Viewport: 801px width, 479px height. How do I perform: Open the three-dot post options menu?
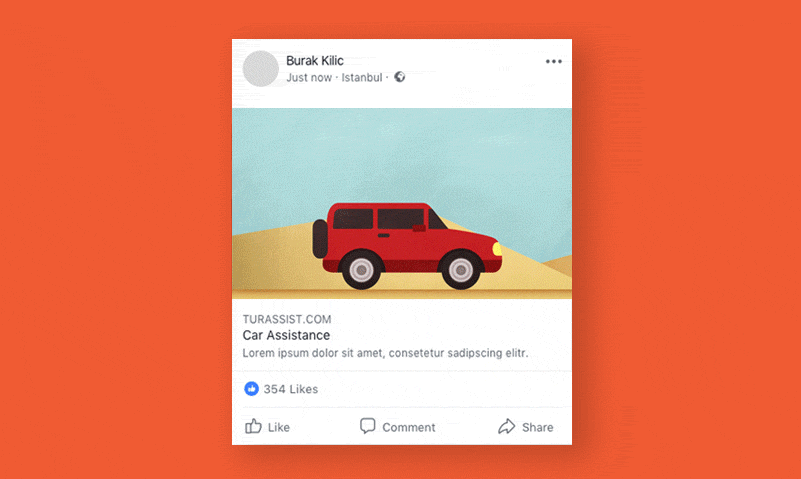pyautogui.click(x=553, y=61)
